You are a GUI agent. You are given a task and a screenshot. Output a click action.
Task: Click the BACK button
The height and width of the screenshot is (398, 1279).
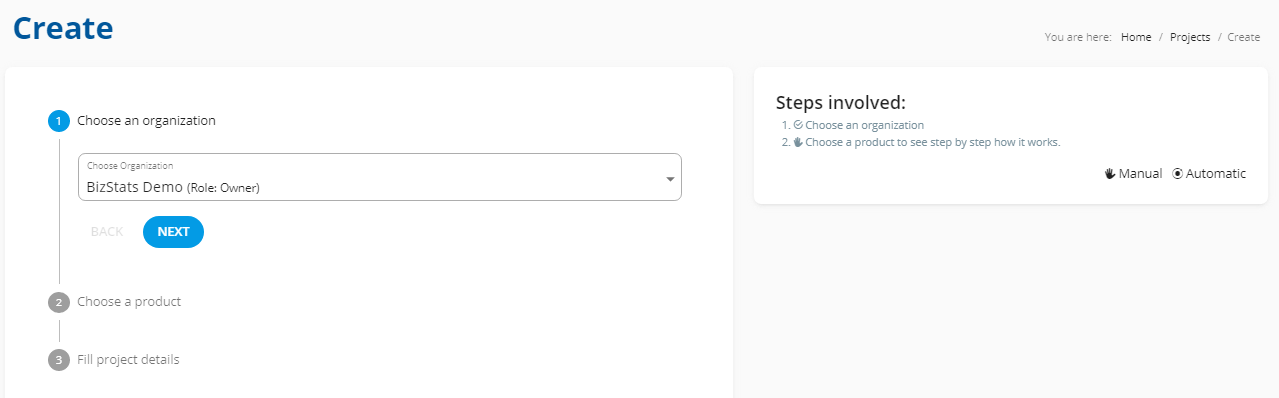[x=107, y=232]
